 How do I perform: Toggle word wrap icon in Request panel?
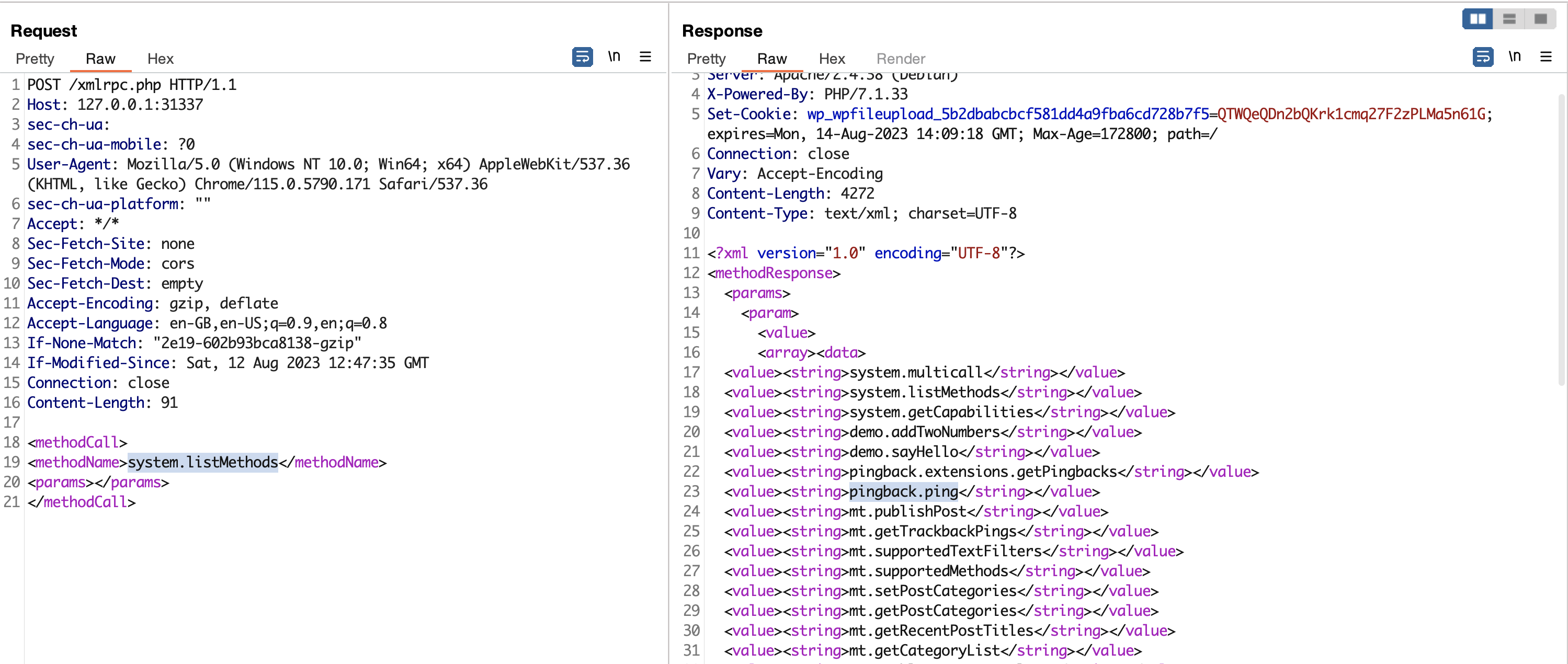coord(582,56)
